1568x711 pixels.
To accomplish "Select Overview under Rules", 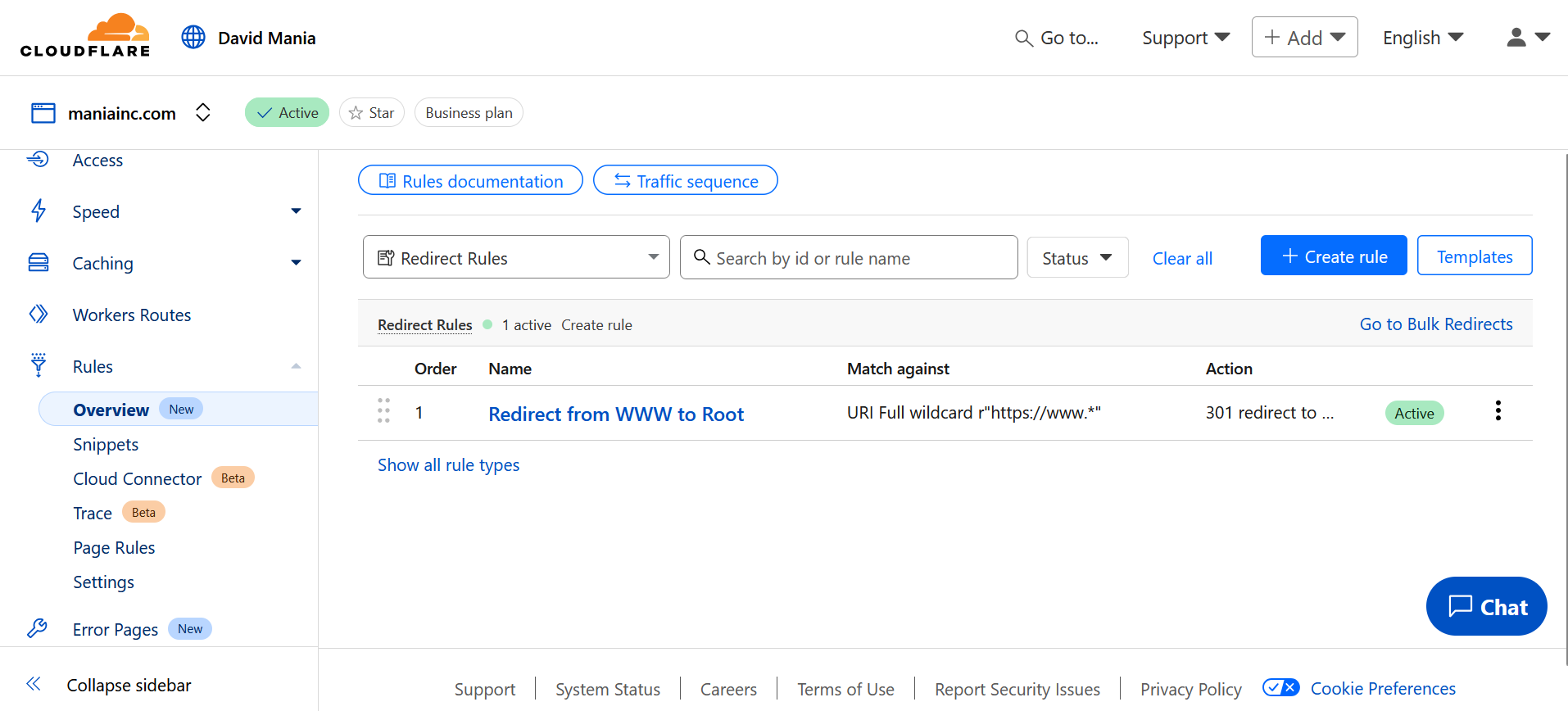I will [x=179, y=409].
